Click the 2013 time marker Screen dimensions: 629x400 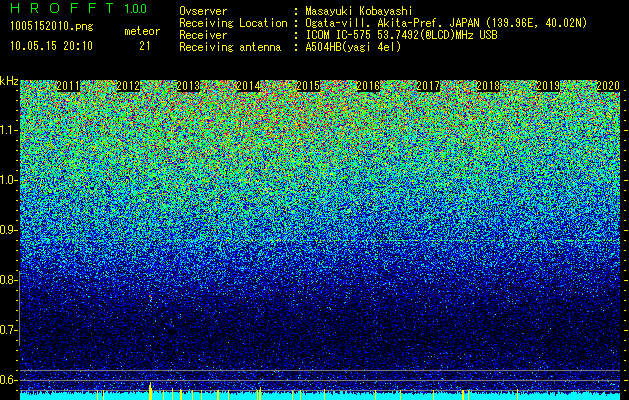pyautogui.click(x=188, y=86)
